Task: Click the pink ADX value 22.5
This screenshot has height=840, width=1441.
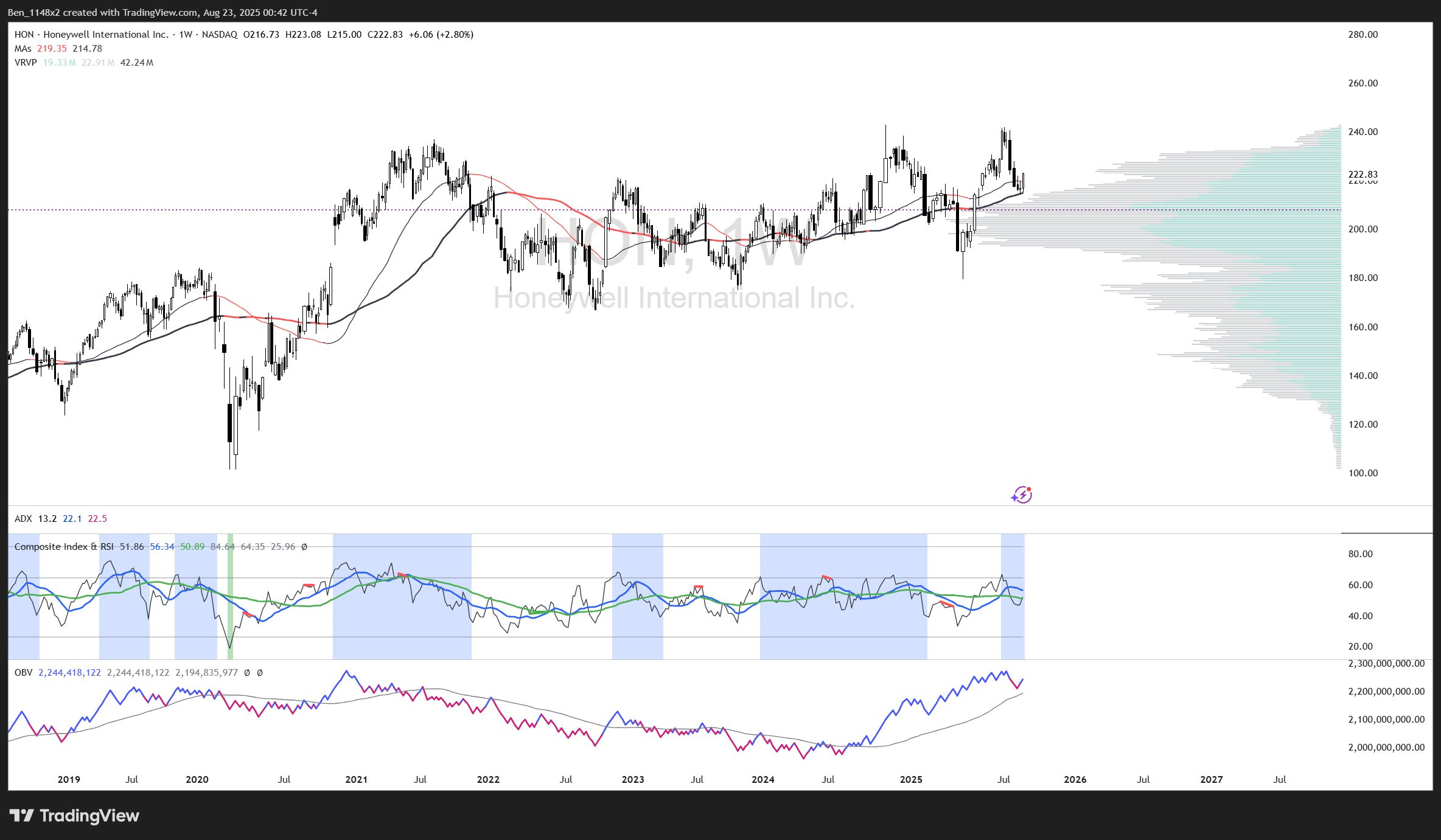Action: point(97,519)
